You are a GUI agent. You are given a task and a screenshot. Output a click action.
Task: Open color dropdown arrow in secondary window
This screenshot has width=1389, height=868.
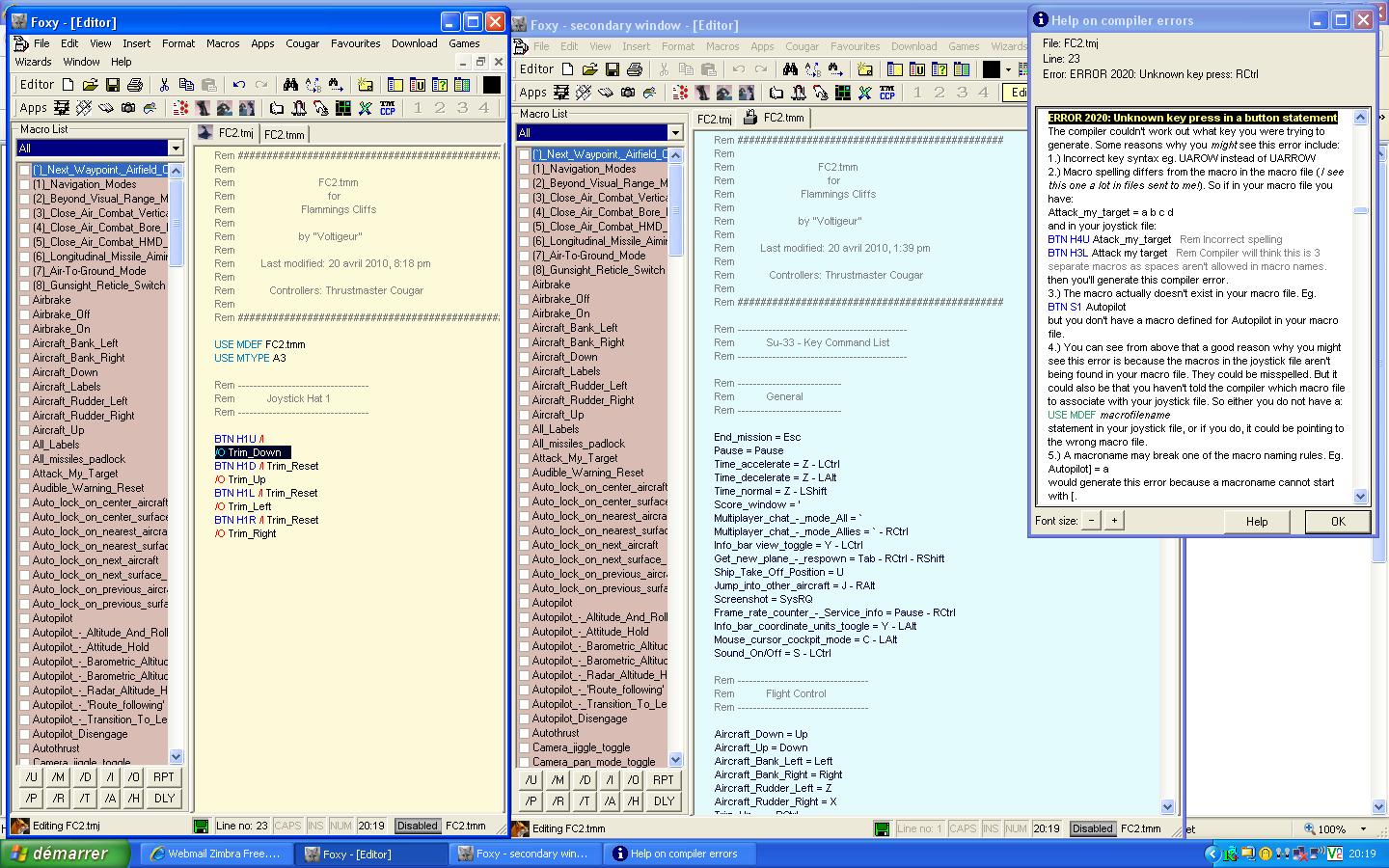(x=1008, y=69)
